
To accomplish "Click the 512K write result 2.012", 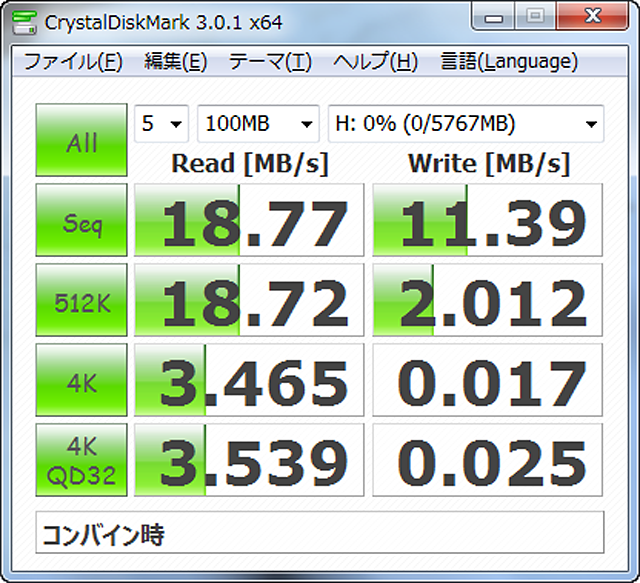I will [488, 301].
